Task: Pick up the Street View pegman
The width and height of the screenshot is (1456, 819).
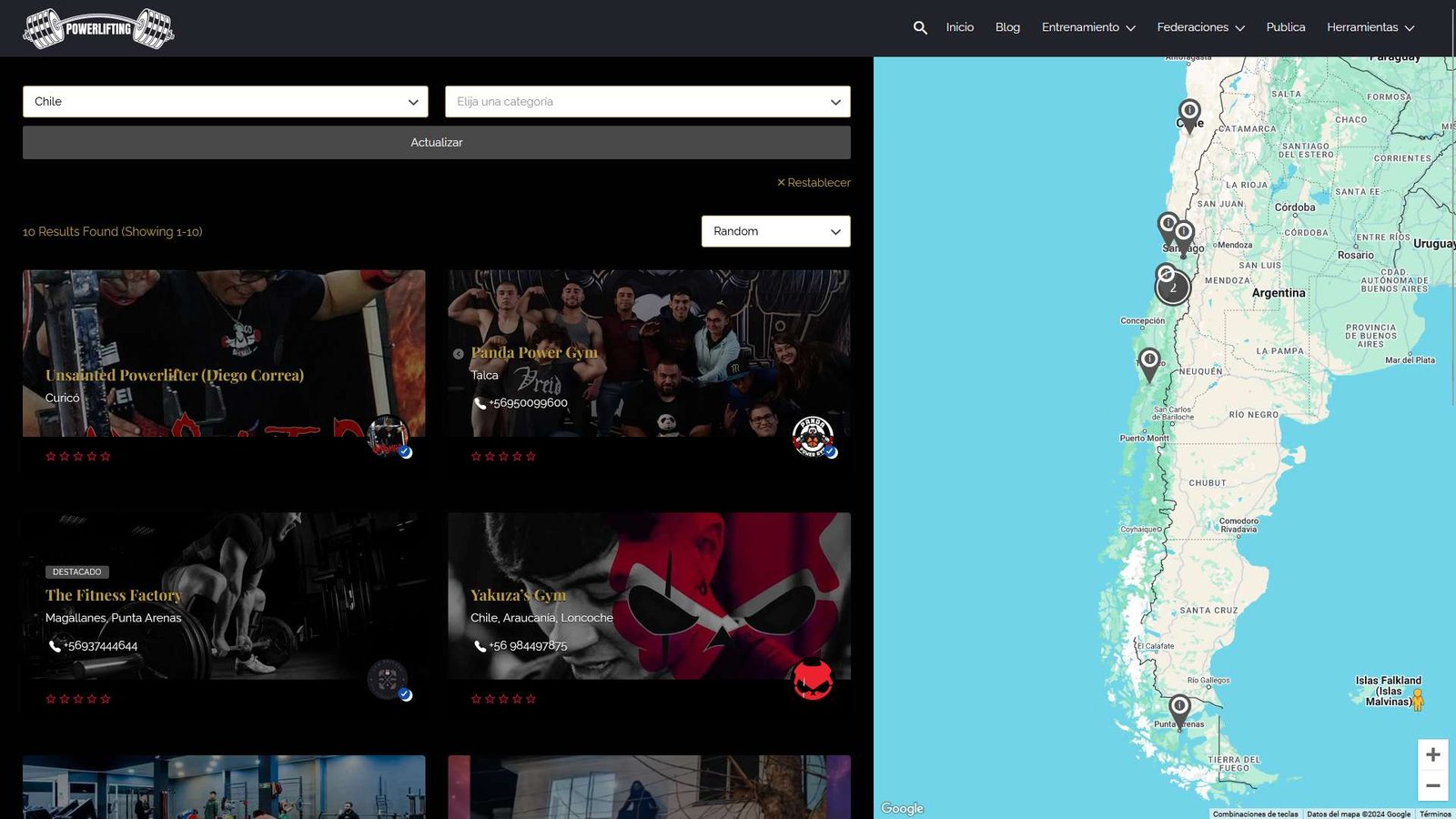Action: [1417, 699]
